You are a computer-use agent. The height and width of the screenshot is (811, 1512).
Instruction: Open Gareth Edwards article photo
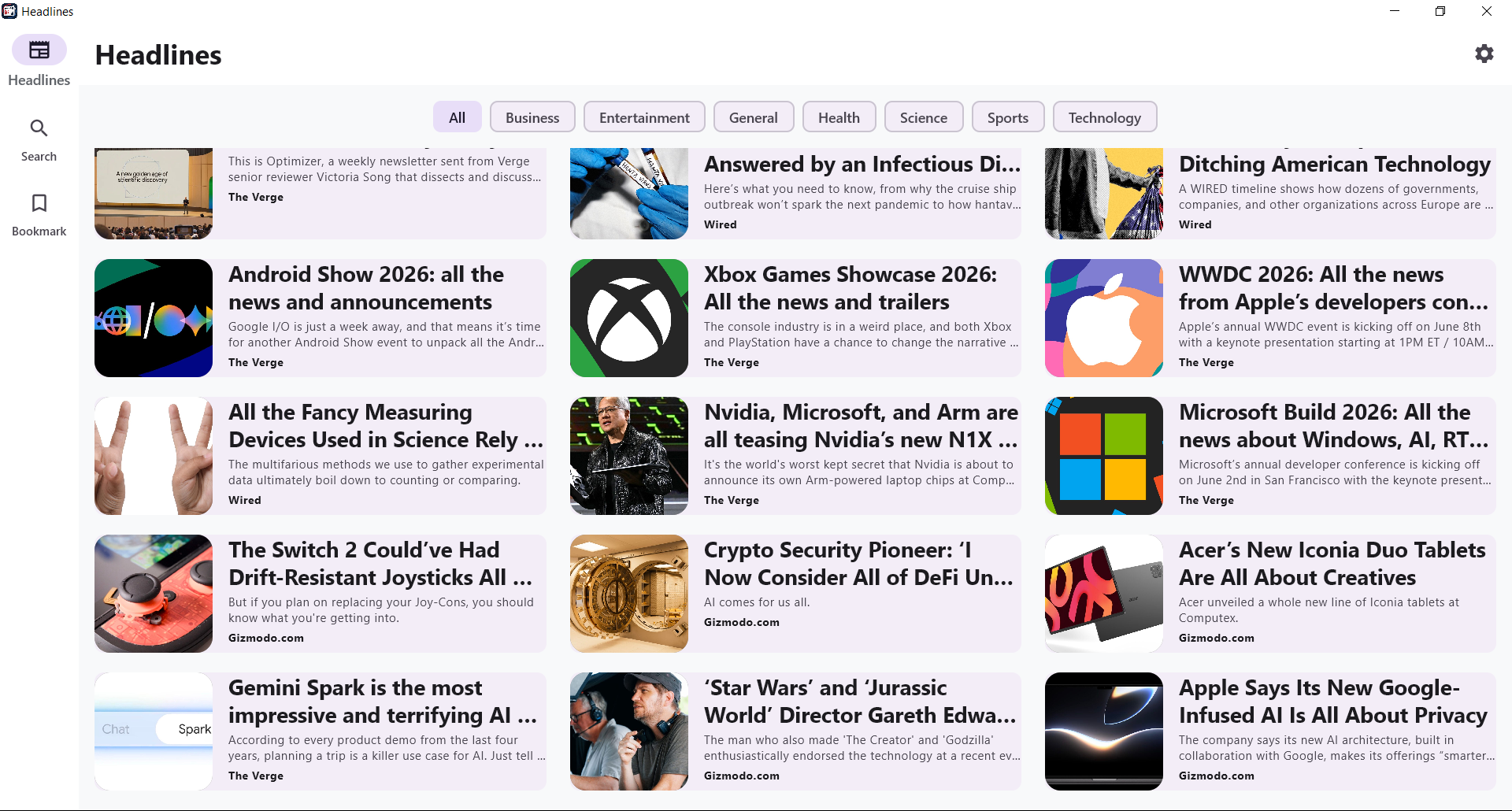tap(629, 731)
